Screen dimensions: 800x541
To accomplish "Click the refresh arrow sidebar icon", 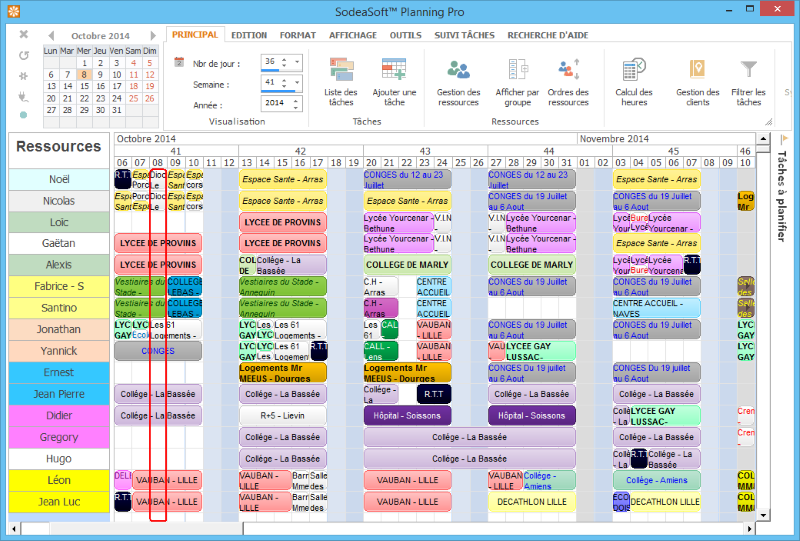I will [23, 55].
